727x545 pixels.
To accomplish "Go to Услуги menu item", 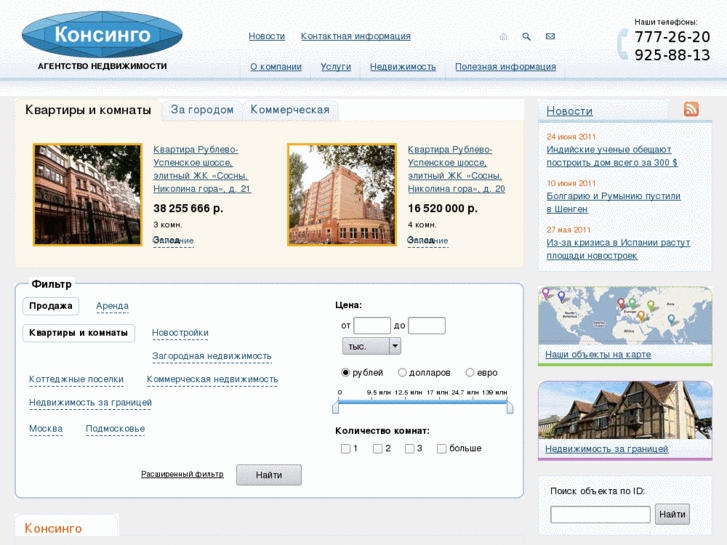I will [x=336, y=67].
